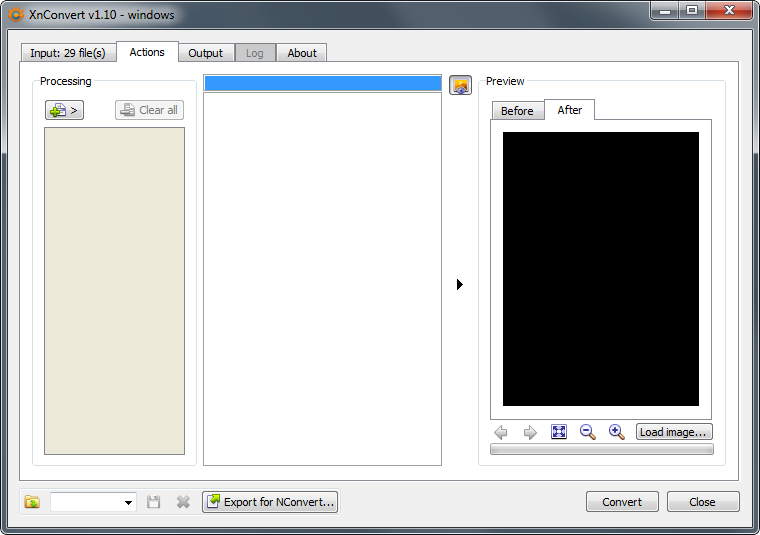This screenshot has width=760, height=535.
Task: Click the load script folder icon
Action: (32, 502)
